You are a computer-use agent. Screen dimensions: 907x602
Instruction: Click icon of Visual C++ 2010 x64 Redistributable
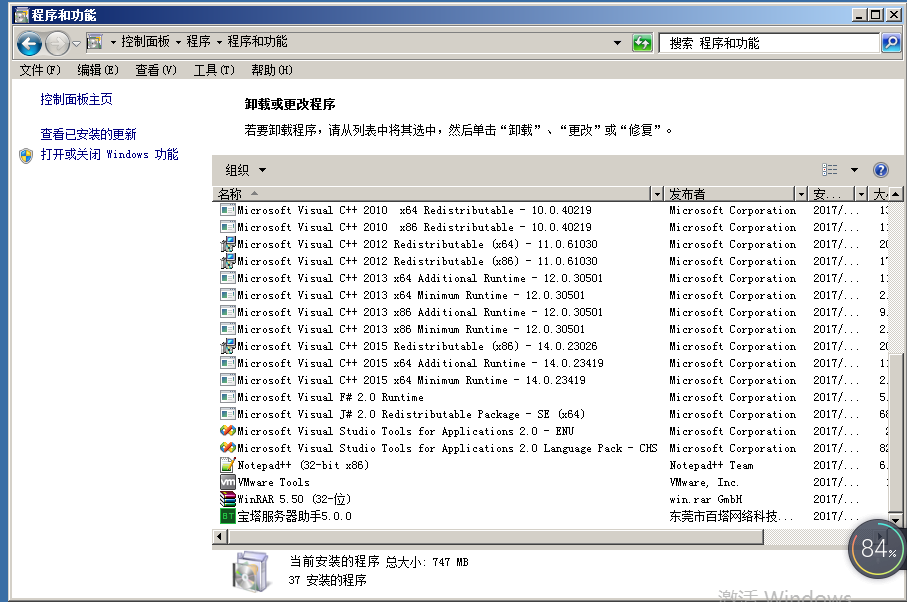pos(228,210)
